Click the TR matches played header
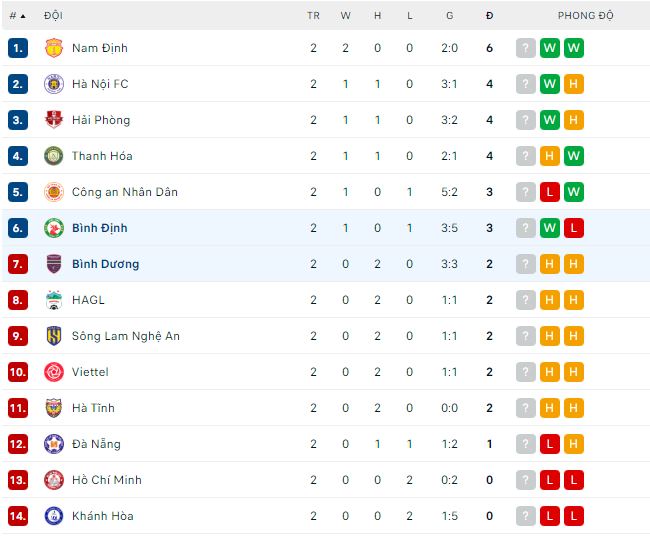 click(x=313, y=16)
